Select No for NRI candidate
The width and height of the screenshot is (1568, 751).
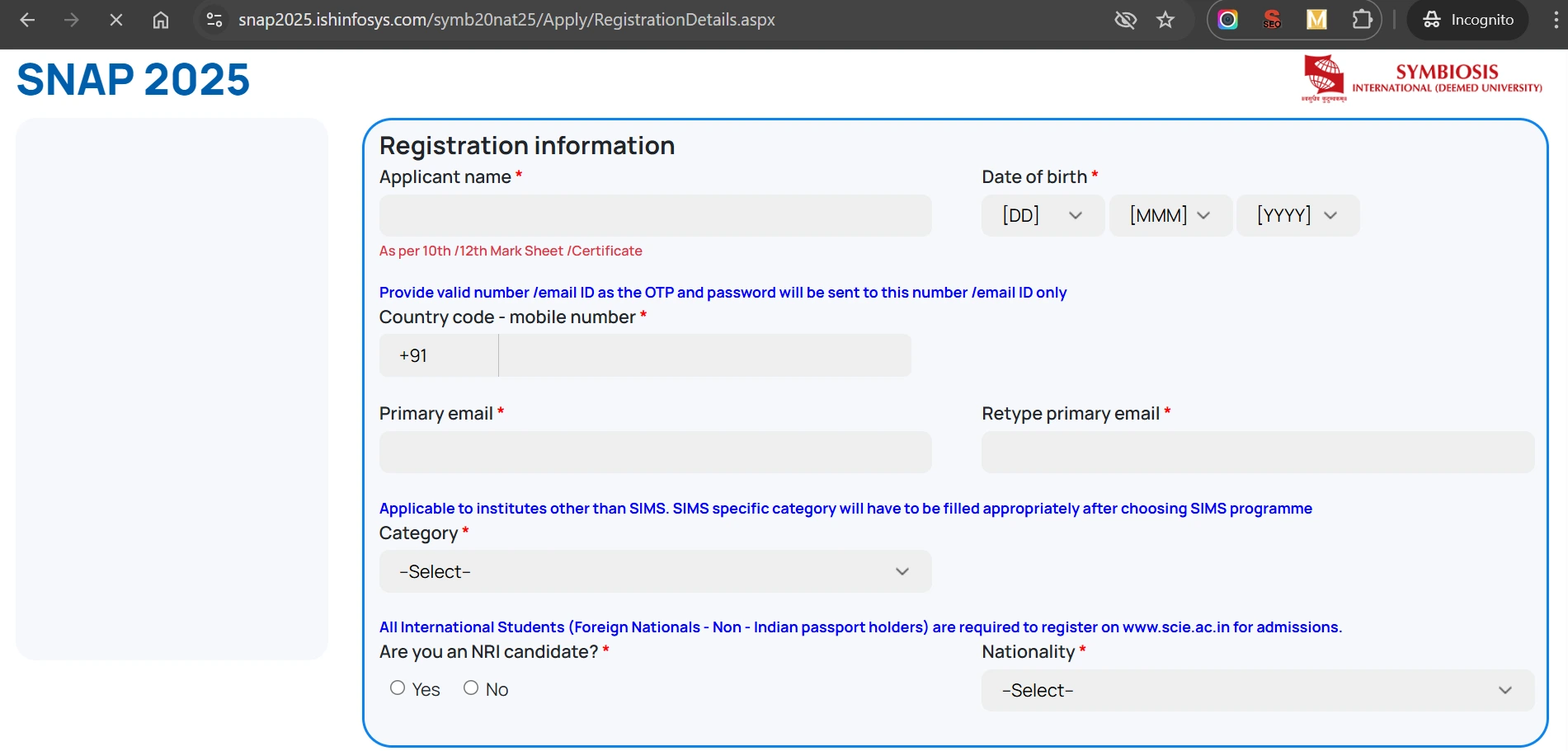pyautogui.click(x=471, y=688)
